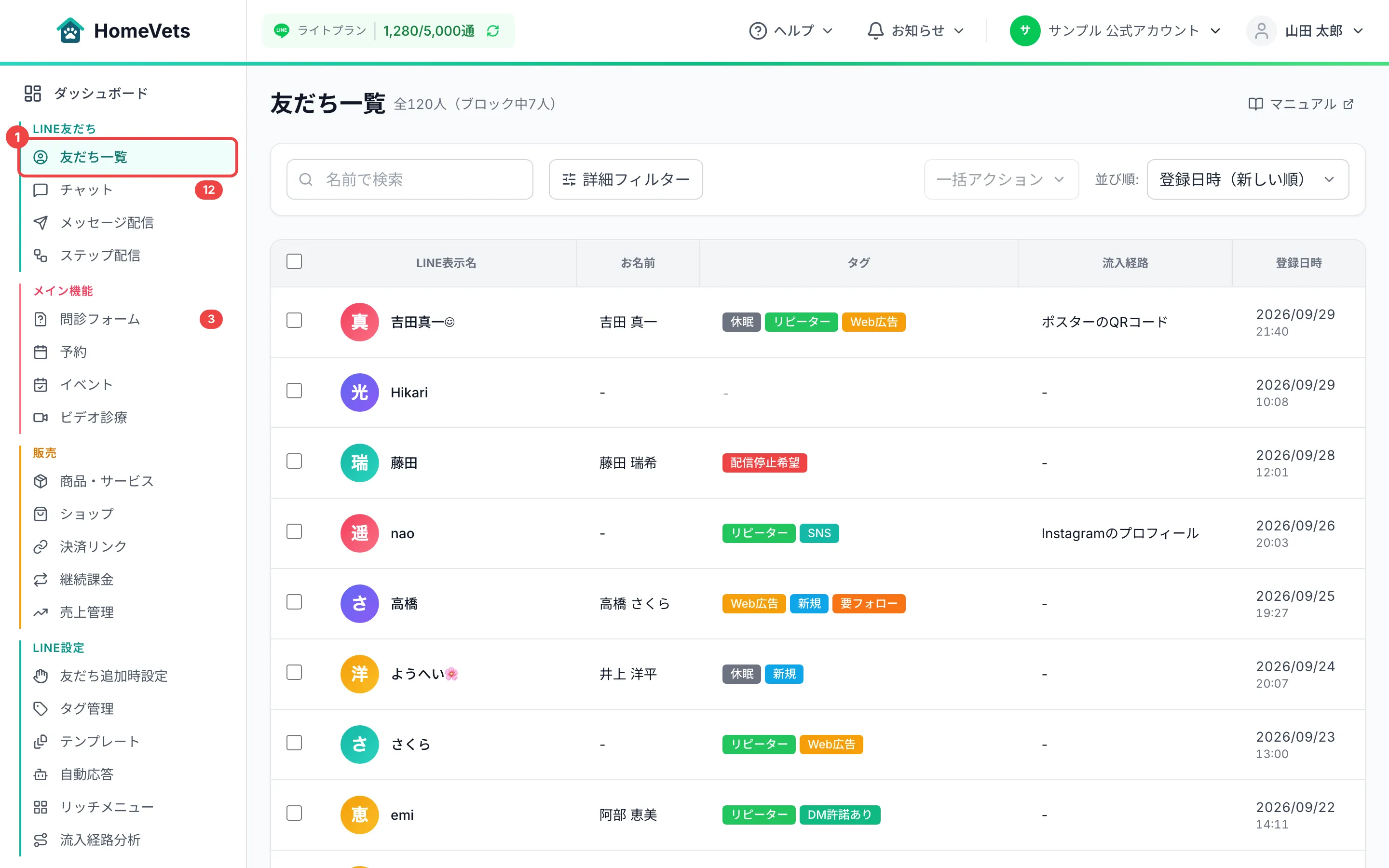Image resolution: width=1389 pixels, height=868 pixels.
Task: Open リッチメニュー in the sidebar
Action: tap(127, 807)
